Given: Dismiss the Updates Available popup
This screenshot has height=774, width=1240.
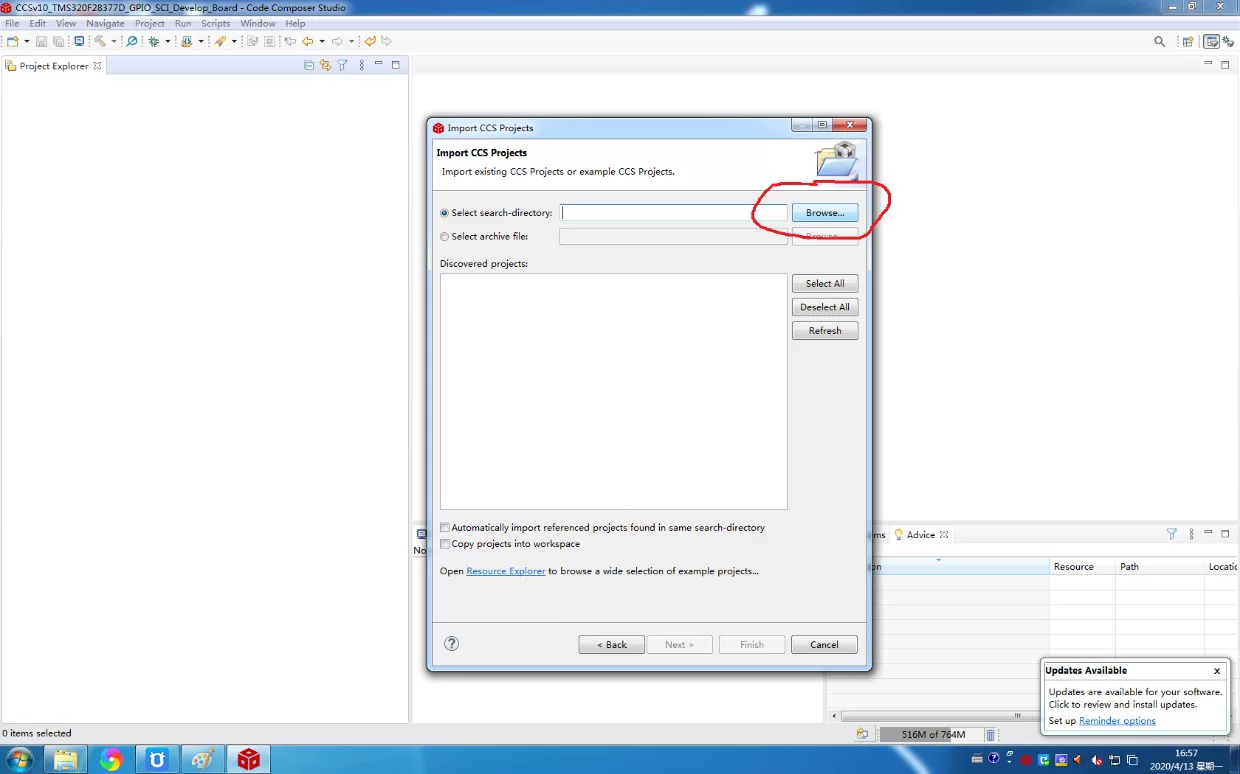Looking at the screenshot, I should pyautogui.click(x=1217, y=671).
